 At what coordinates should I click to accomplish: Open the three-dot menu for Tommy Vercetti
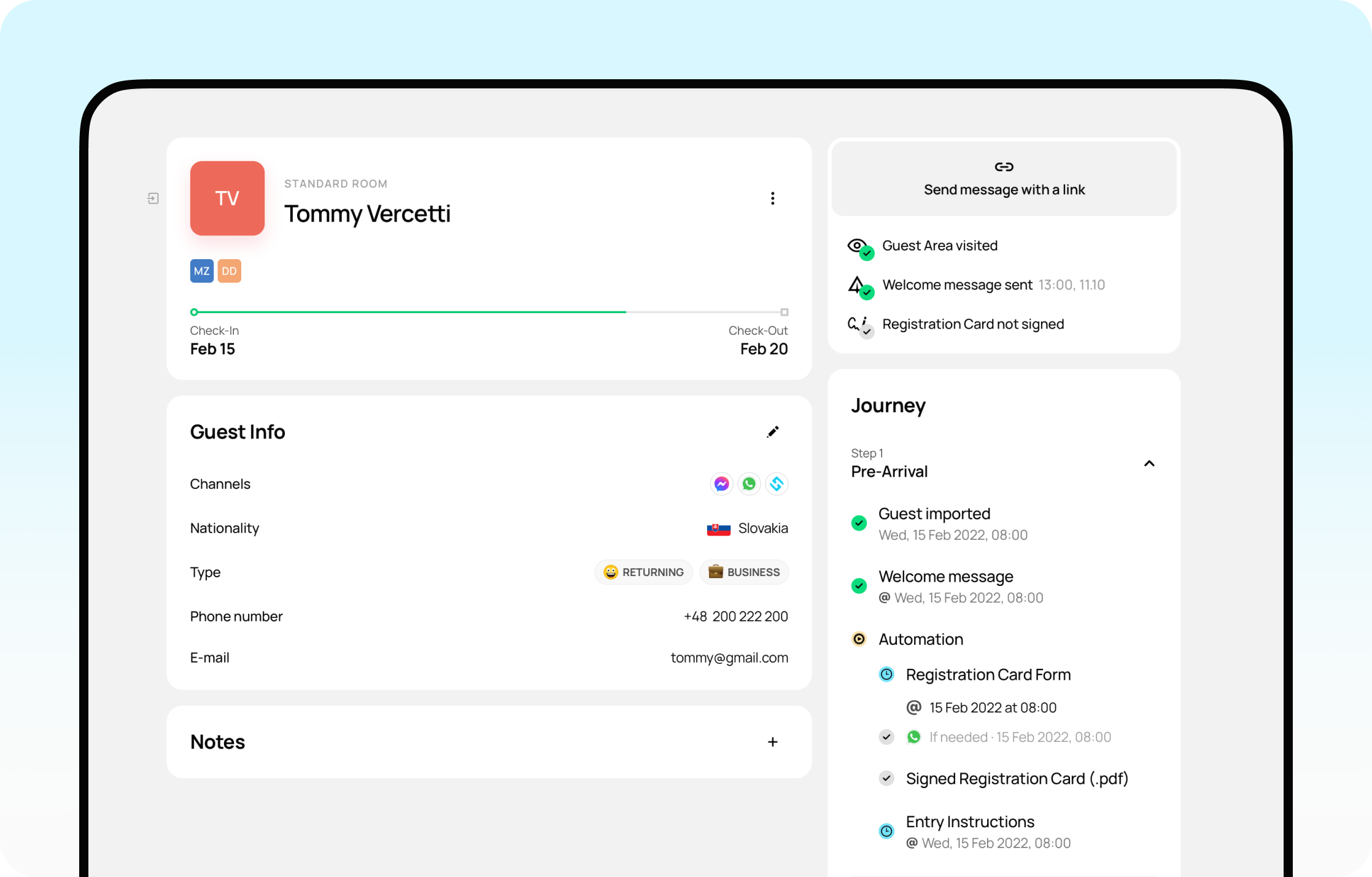point(772,198)
